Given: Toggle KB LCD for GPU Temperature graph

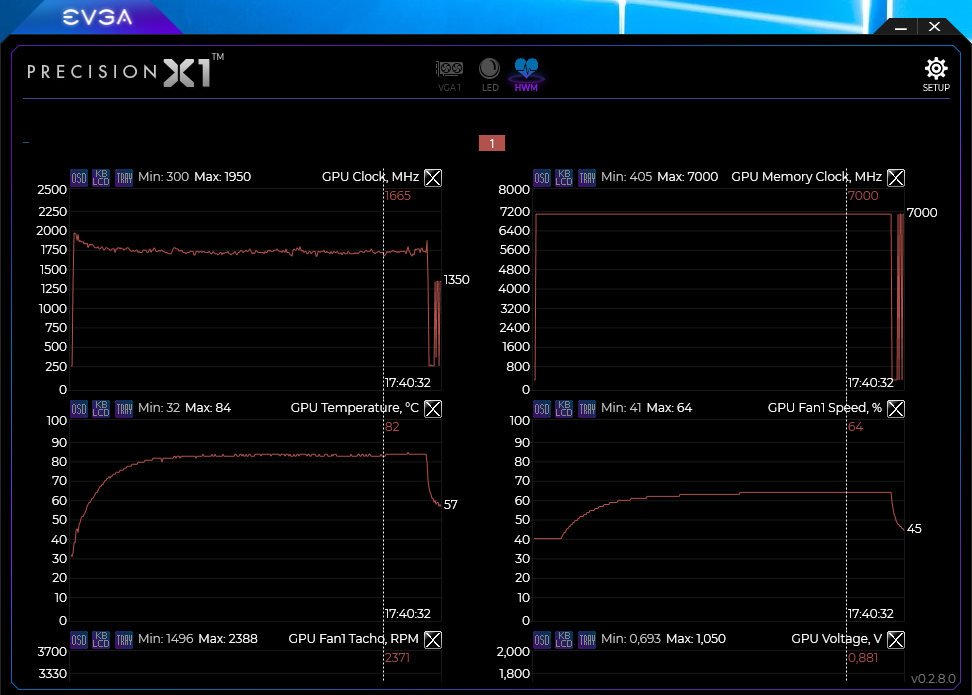Looking at the screenshot, I should pyautogui.click(x=101, y=409).
